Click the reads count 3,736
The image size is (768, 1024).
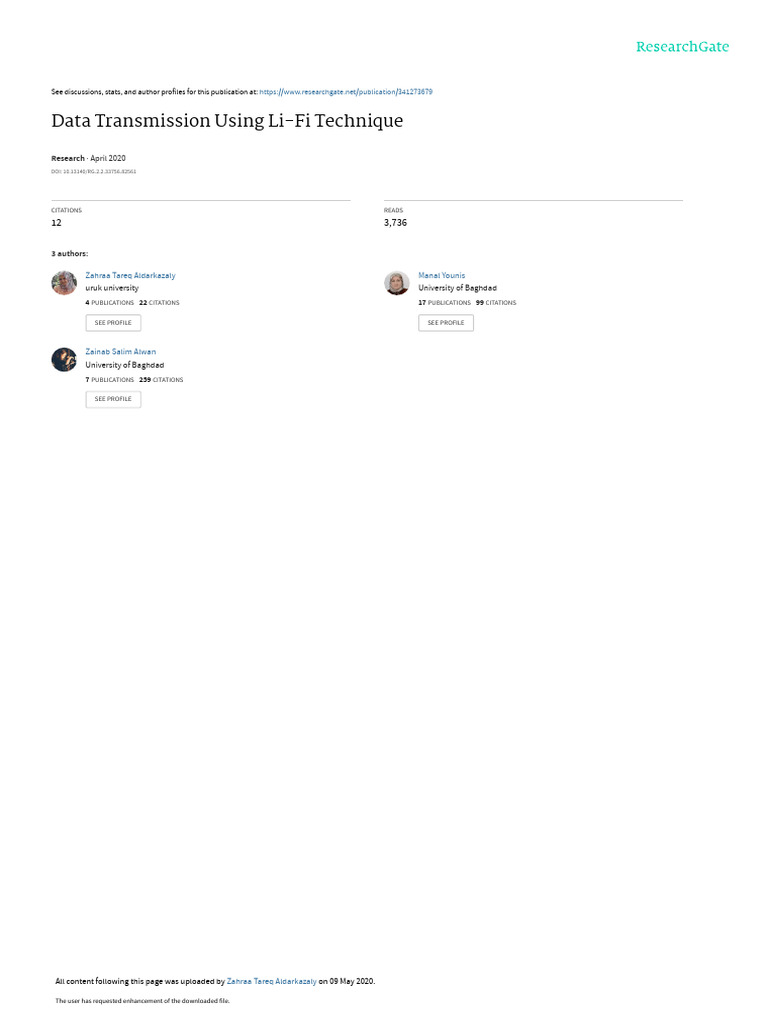pyautogui.click(x=395, y=223)
